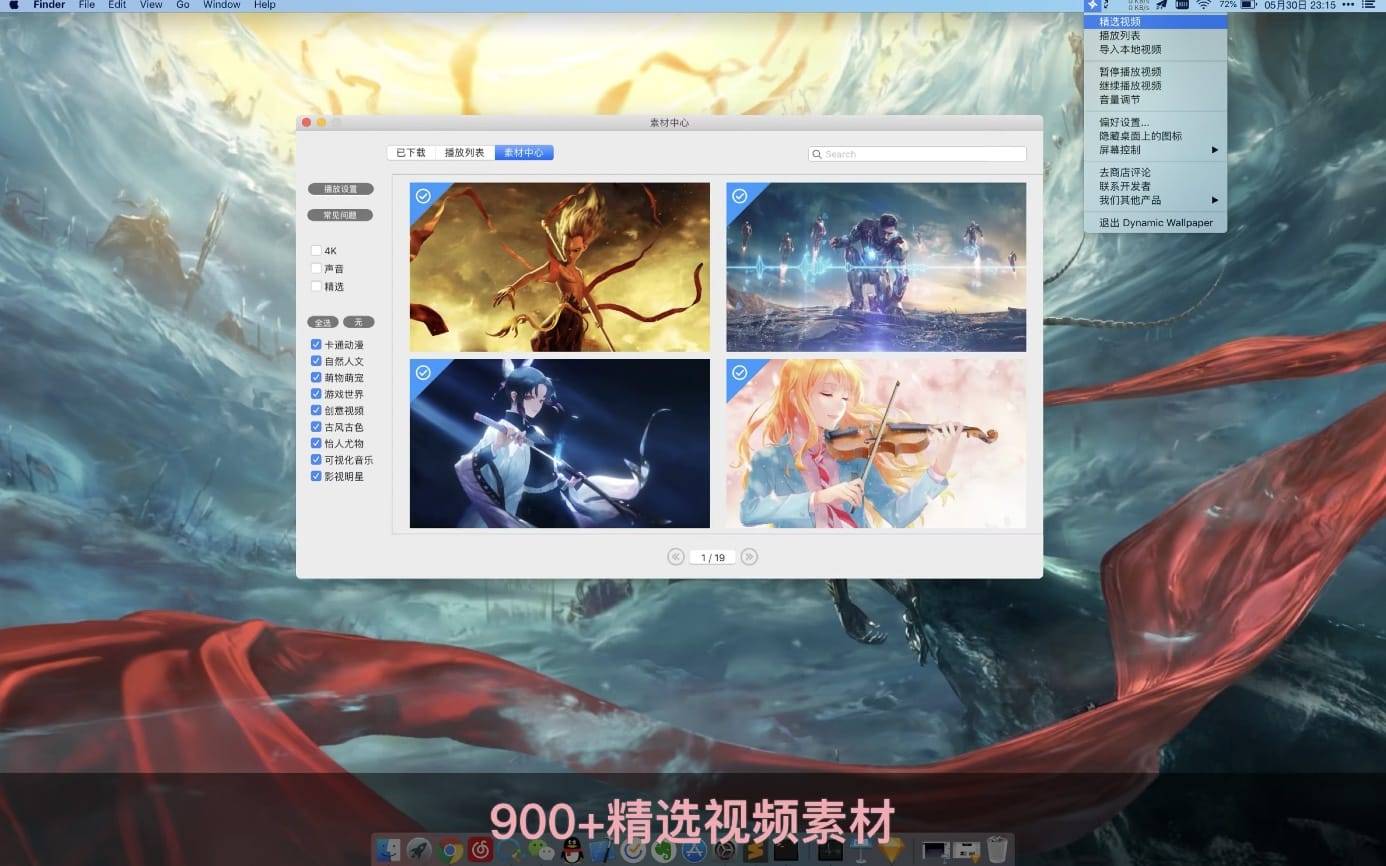The width and height of the screenshot is (1386, 866).
Task: Select 导入本地视频 menu entry
Action: click(1155, 49)
